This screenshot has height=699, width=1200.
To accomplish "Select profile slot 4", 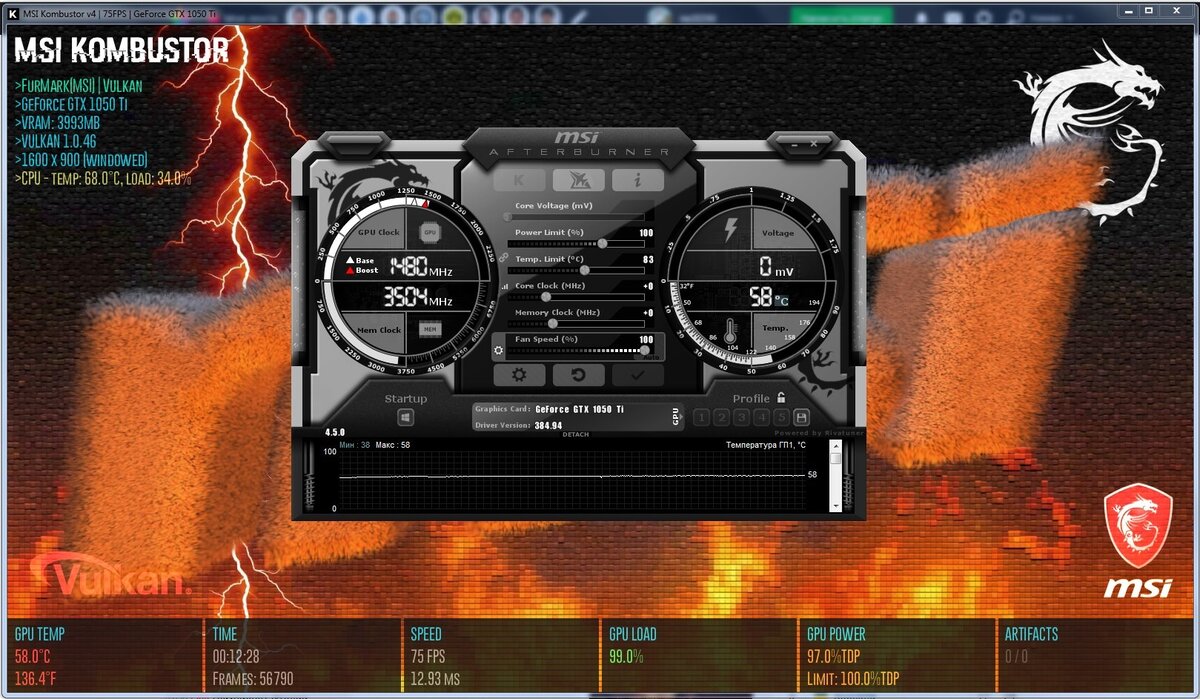I will pyautogui.click(x=761, y=417).
